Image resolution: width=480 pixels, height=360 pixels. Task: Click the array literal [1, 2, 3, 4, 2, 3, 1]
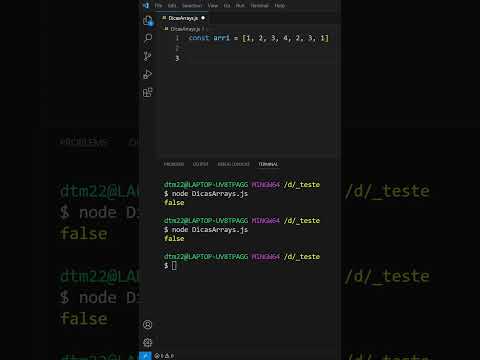[x=285, y=38]
